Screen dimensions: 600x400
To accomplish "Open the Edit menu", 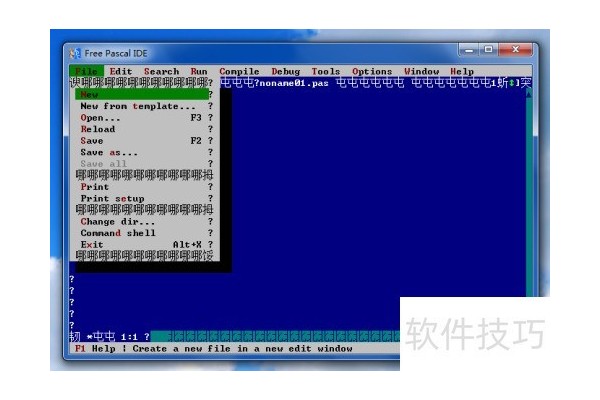I will [x=121, y=71].
